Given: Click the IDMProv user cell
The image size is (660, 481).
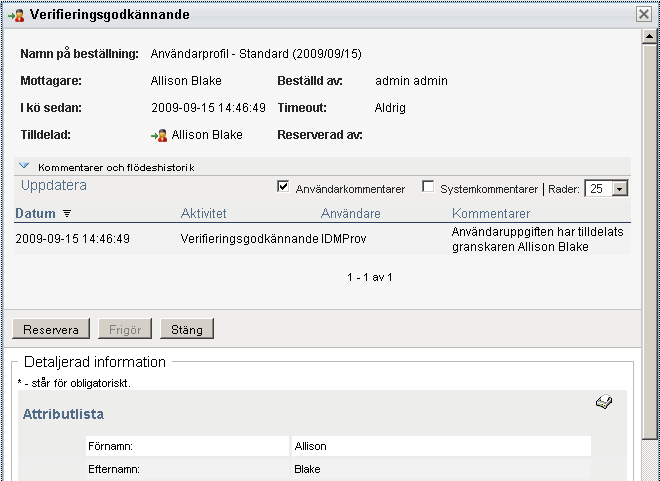Looking at the screenshot, I should tap(343, 239).
